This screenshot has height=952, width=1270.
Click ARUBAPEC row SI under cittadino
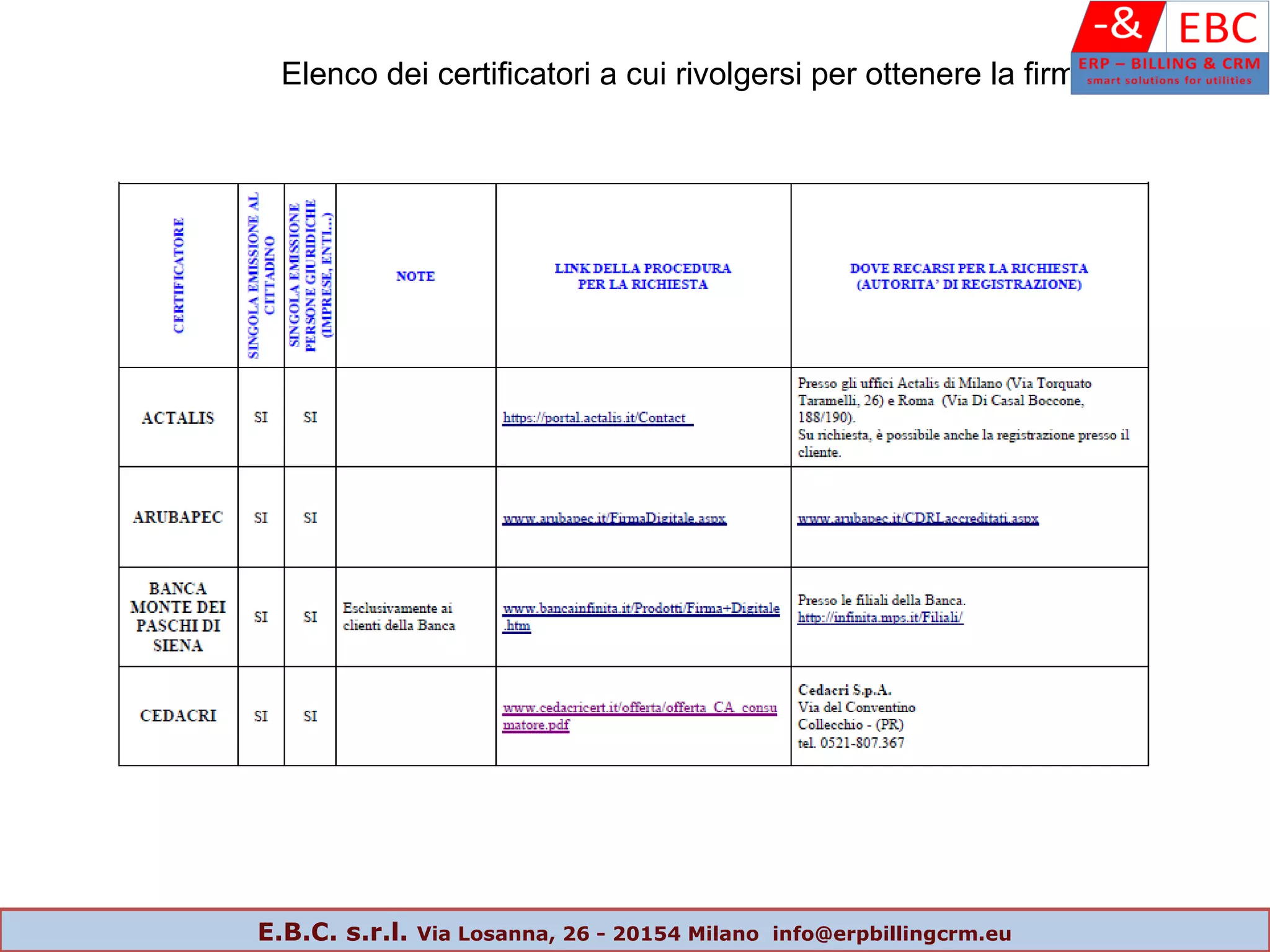[x=261, y=518]
